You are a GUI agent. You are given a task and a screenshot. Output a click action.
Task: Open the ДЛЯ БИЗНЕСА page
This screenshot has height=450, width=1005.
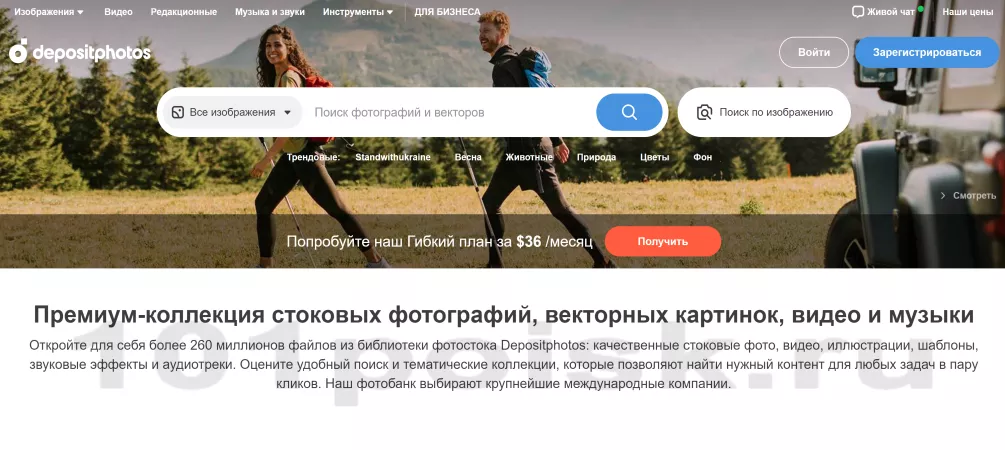[447, 12]
